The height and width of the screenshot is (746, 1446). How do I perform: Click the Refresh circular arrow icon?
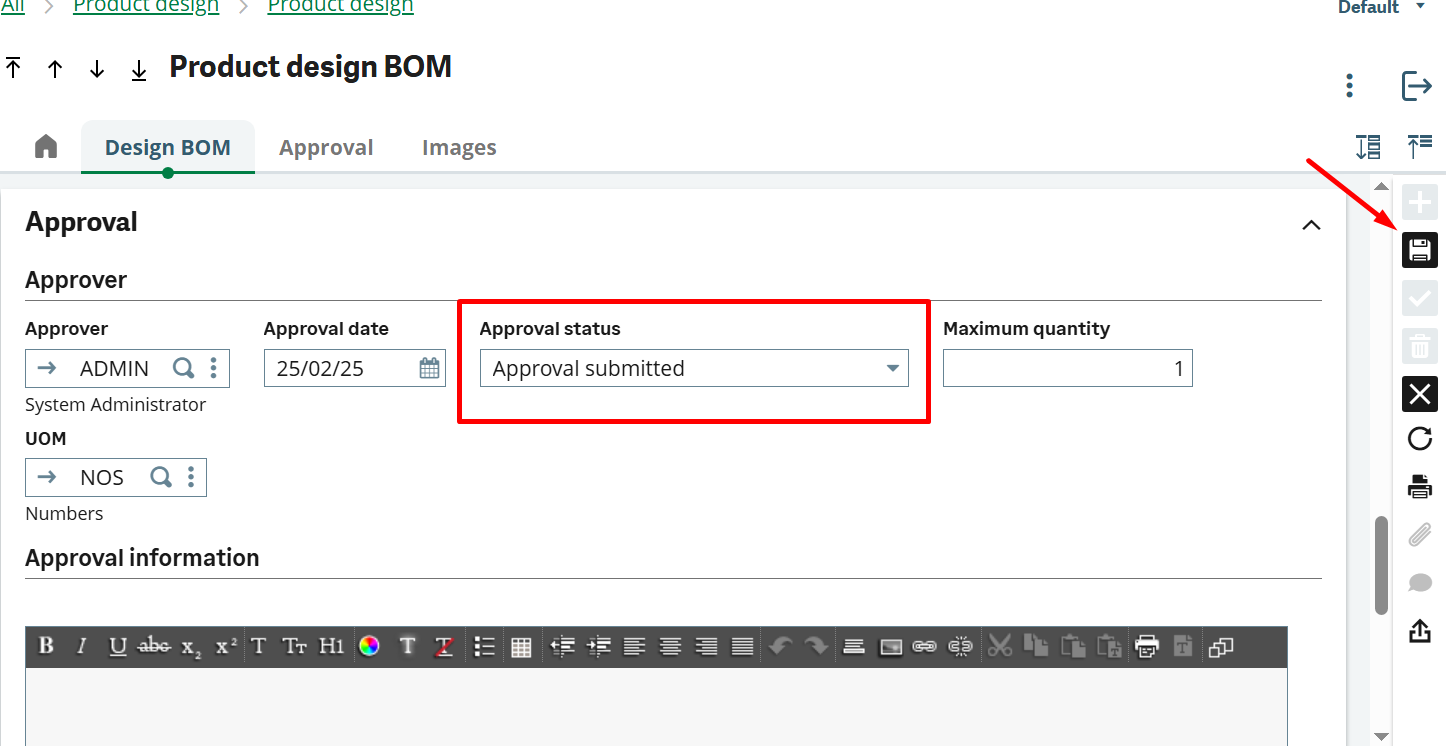[x=1420, y=439]
